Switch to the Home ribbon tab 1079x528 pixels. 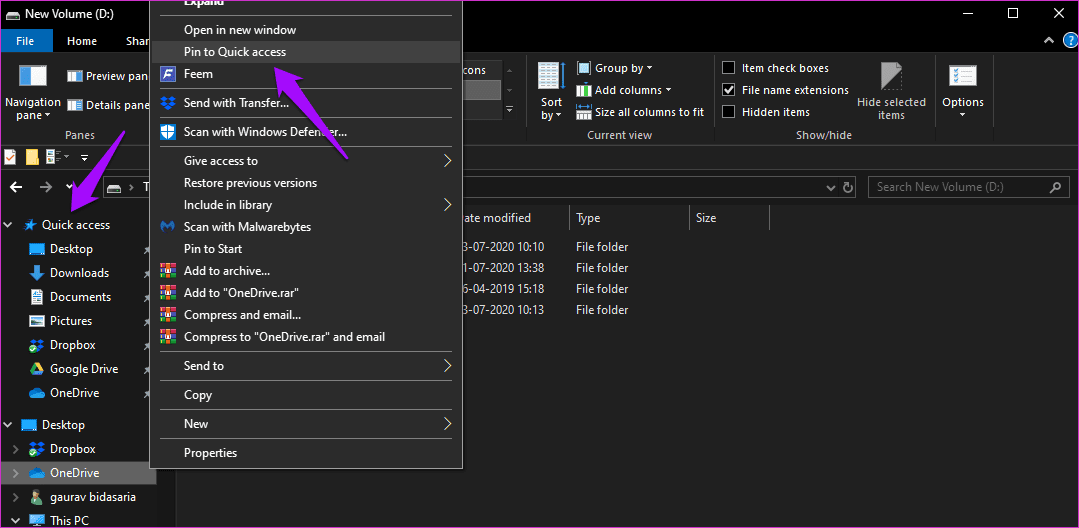pyautogui.click(x=82, y=41)
